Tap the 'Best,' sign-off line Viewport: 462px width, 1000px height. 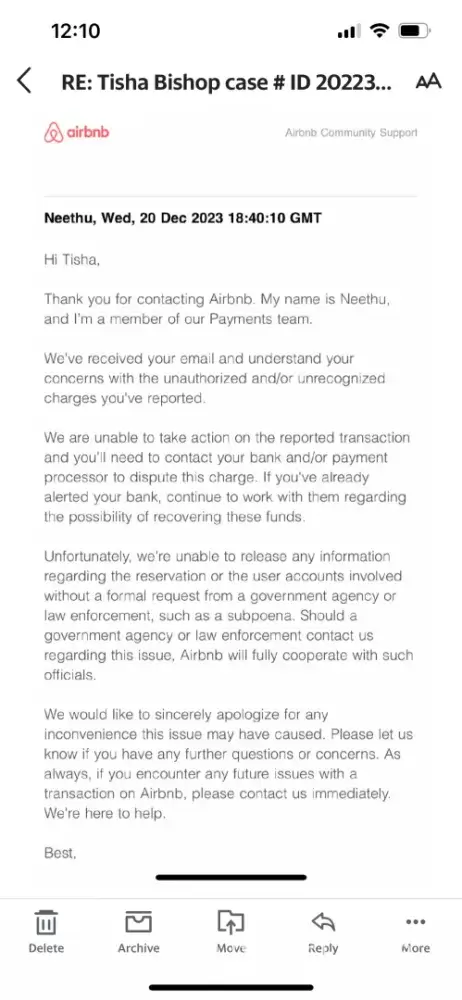coord(60,853)
